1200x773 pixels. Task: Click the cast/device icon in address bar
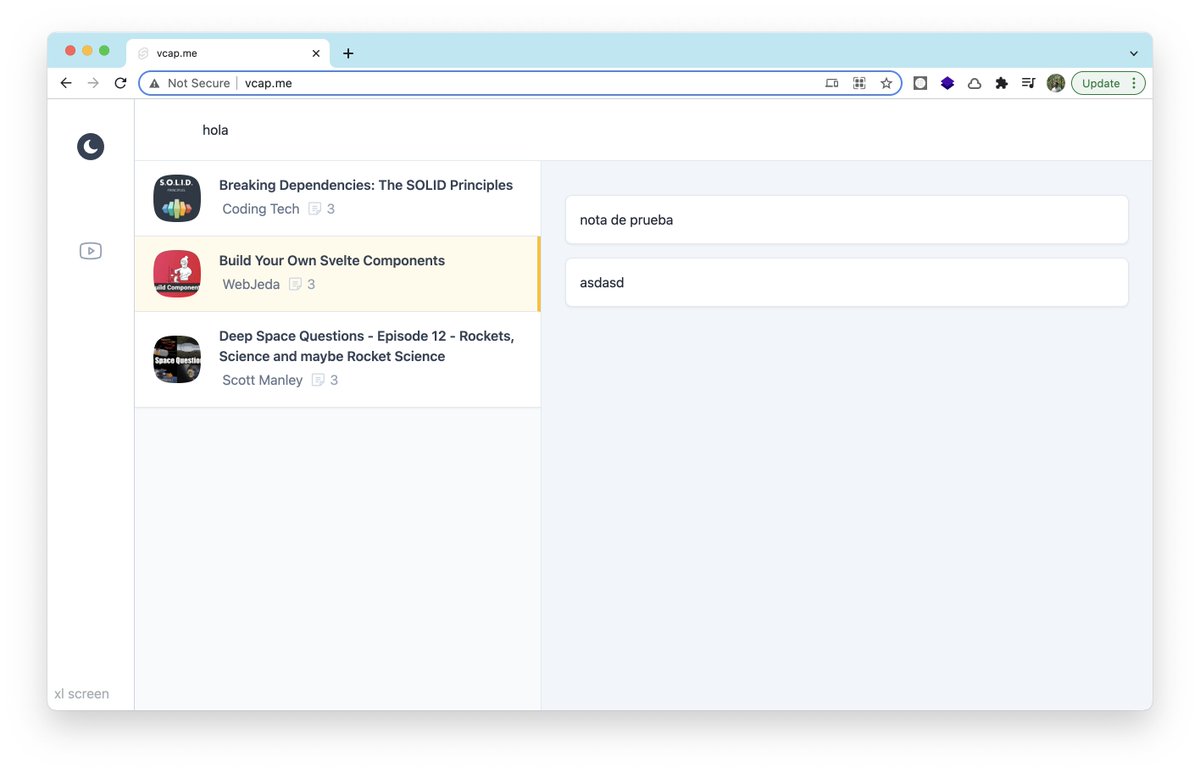[x=832, y=83]
